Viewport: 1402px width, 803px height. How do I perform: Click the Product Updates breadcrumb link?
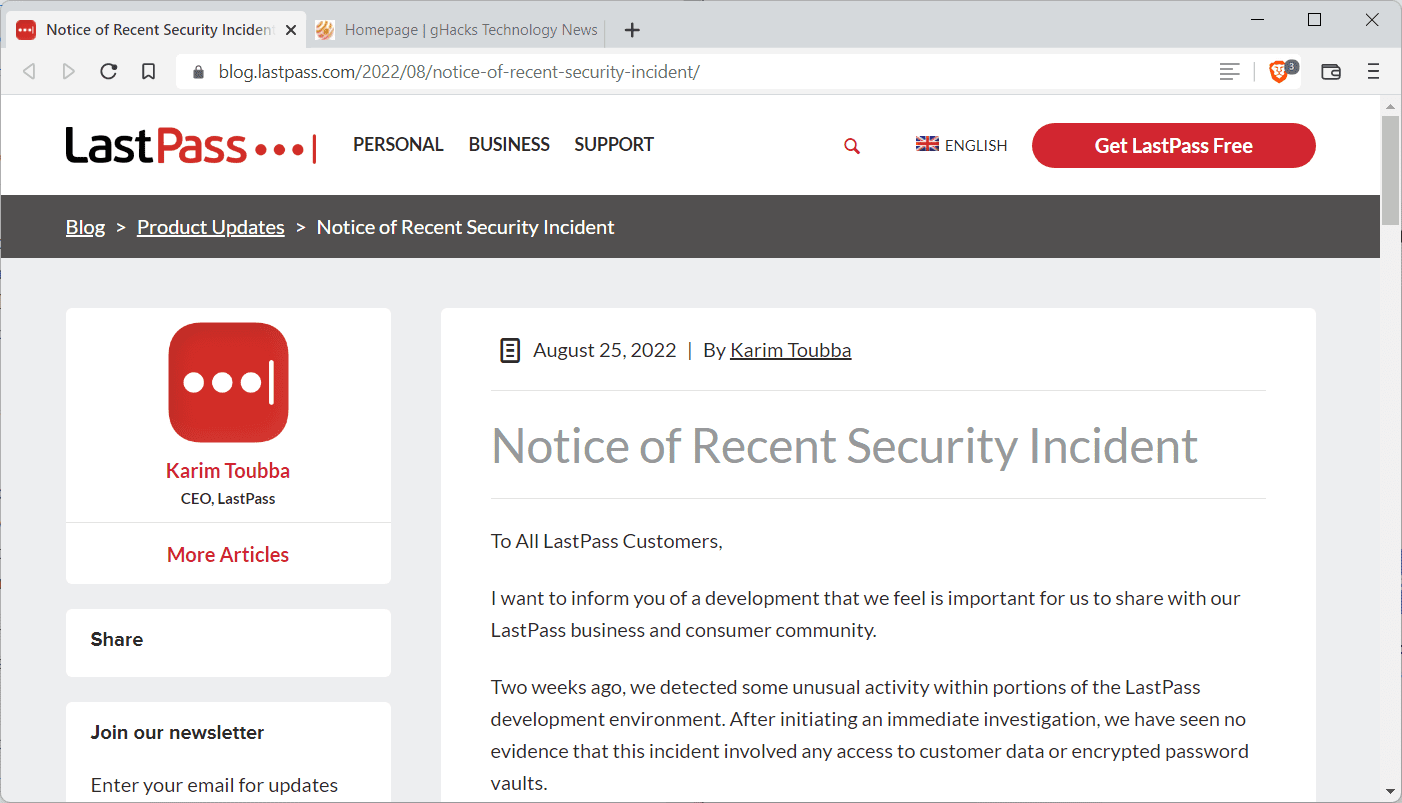tap(210, 227)
